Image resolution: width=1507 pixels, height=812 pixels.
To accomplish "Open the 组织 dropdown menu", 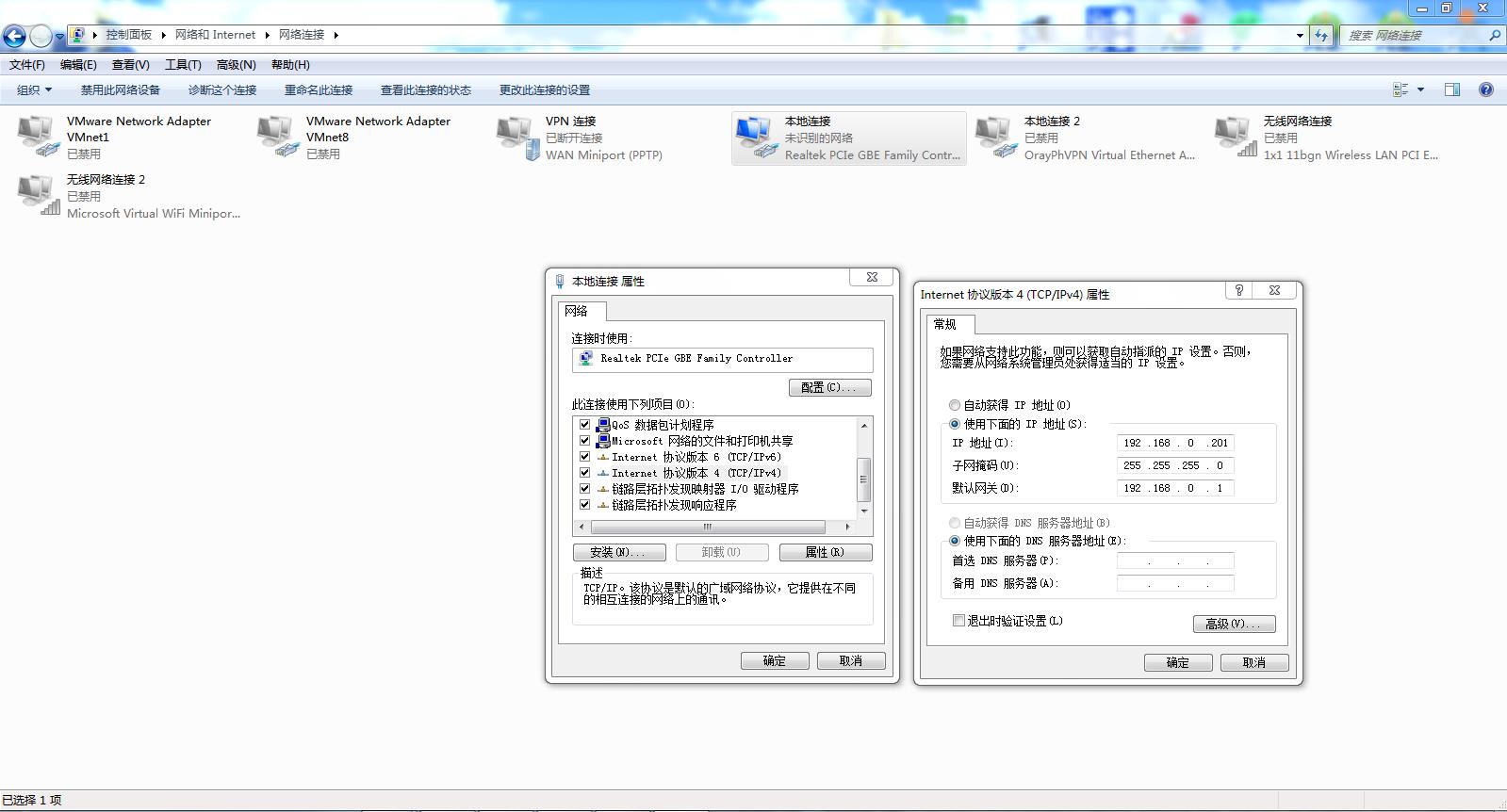I will pos(34,89).
